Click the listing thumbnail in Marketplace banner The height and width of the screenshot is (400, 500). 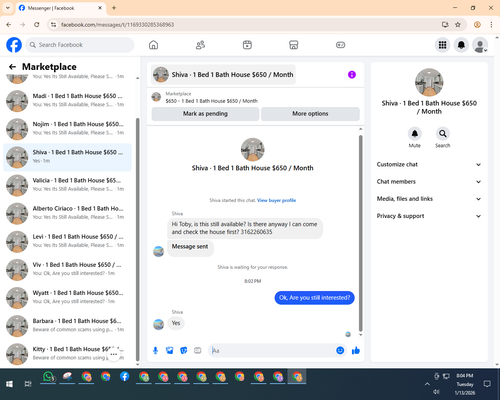pos(156,97)
